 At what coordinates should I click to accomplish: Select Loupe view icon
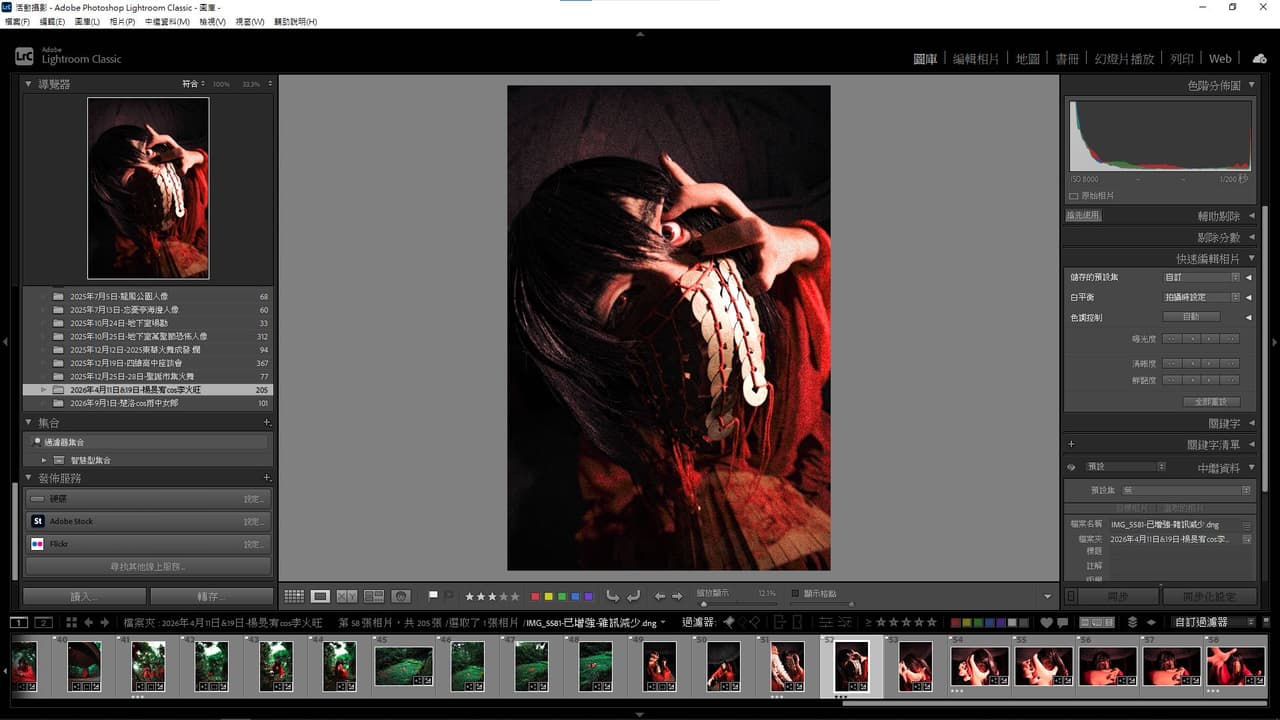point(320,596)
